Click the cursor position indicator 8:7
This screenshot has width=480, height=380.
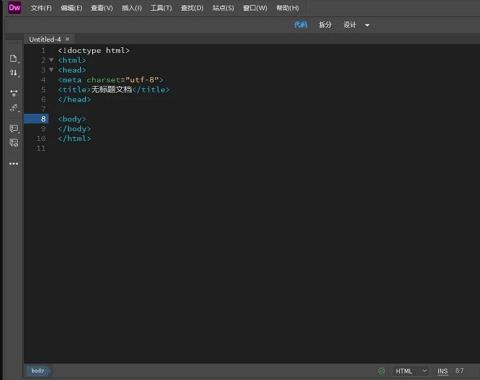pos(459,371)
